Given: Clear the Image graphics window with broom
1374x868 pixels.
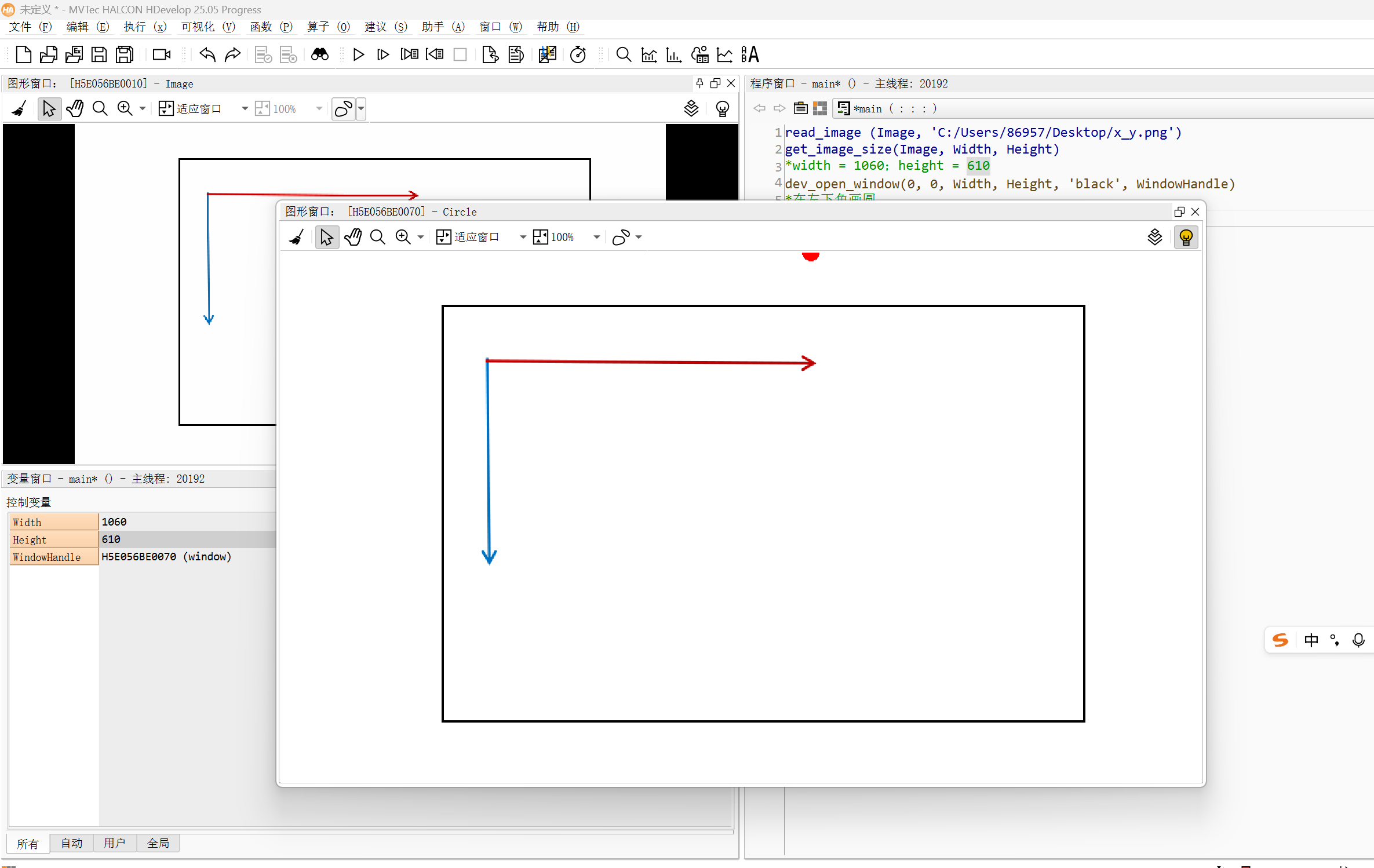Looking at the screenshot, I should pos(19,108).
